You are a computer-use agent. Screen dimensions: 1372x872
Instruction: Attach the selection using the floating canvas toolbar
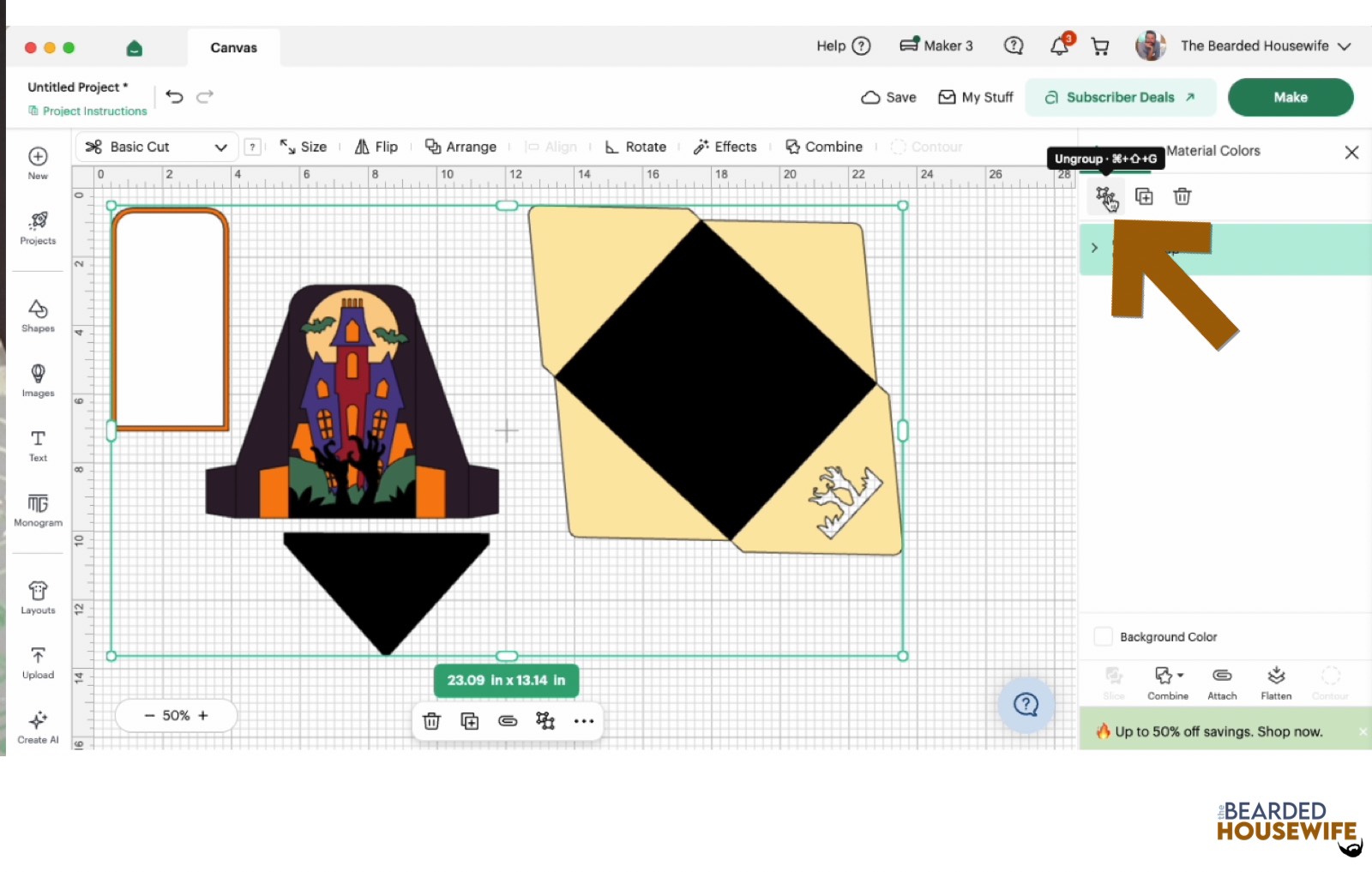tap(508, 721)
